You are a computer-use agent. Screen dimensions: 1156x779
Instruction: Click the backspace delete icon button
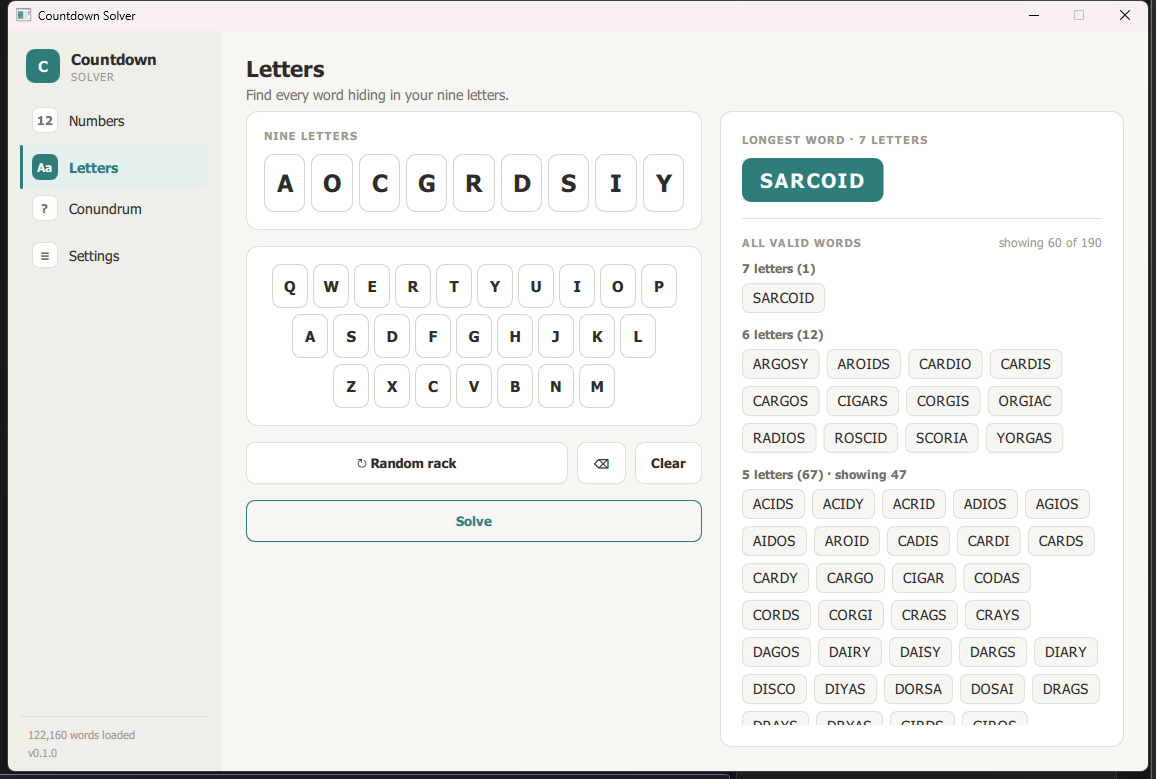[602, 463]
